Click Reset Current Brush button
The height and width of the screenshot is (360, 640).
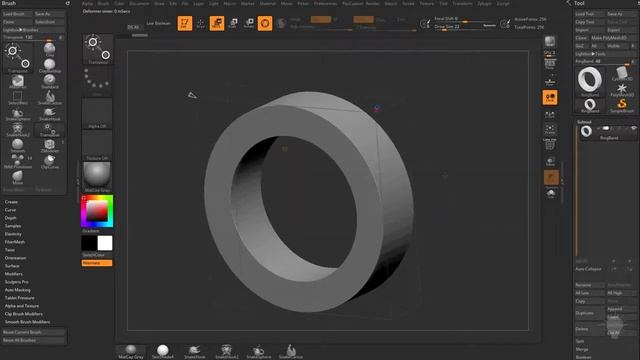click(x=34, y=332)
